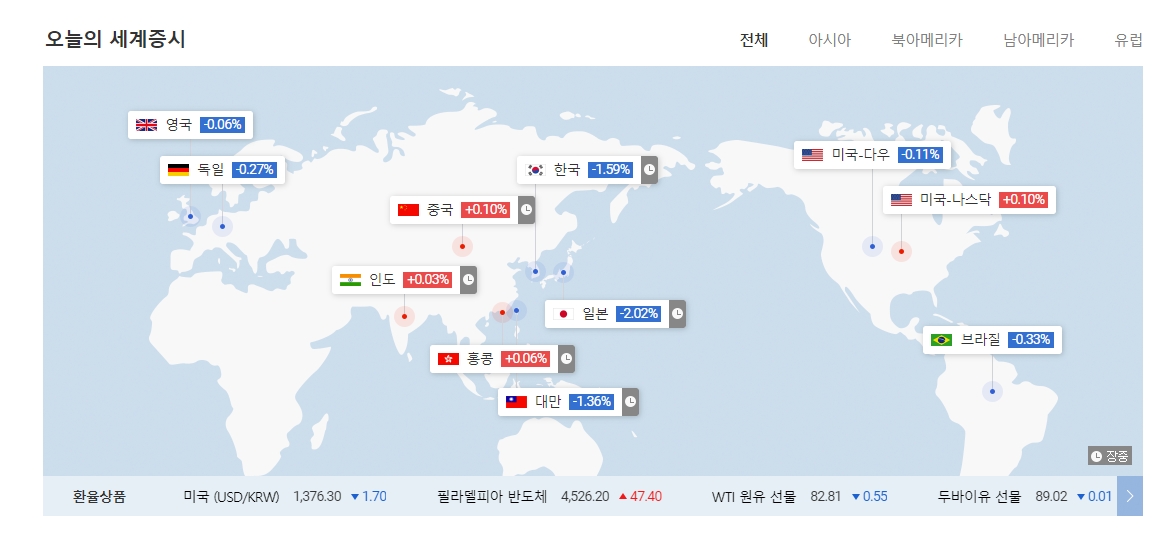Screen dimensions: 1171x545
Task: Click the 장중 legend clock icon
Action: (1096, 456)
